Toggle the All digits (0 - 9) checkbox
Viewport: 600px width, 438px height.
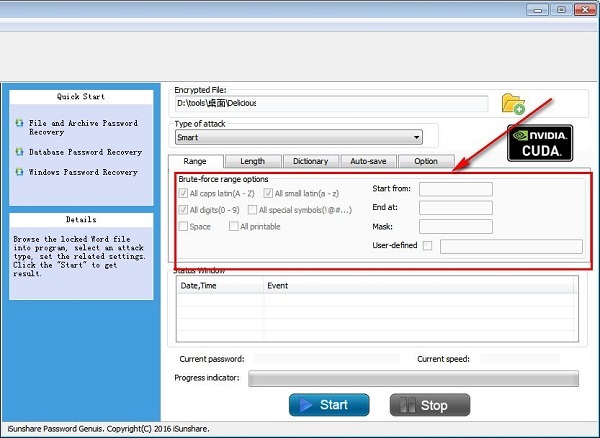[182, 210]
